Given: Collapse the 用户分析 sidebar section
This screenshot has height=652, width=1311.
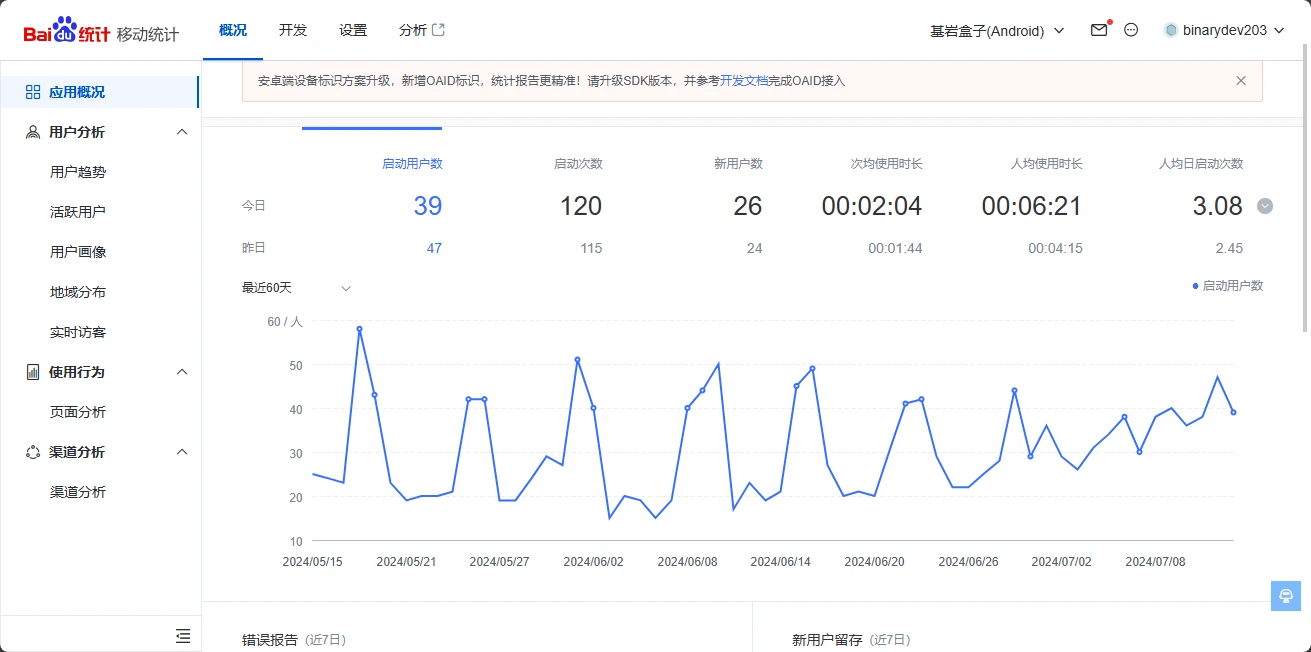Looking at the screenshot, I should tap(182, 132).
